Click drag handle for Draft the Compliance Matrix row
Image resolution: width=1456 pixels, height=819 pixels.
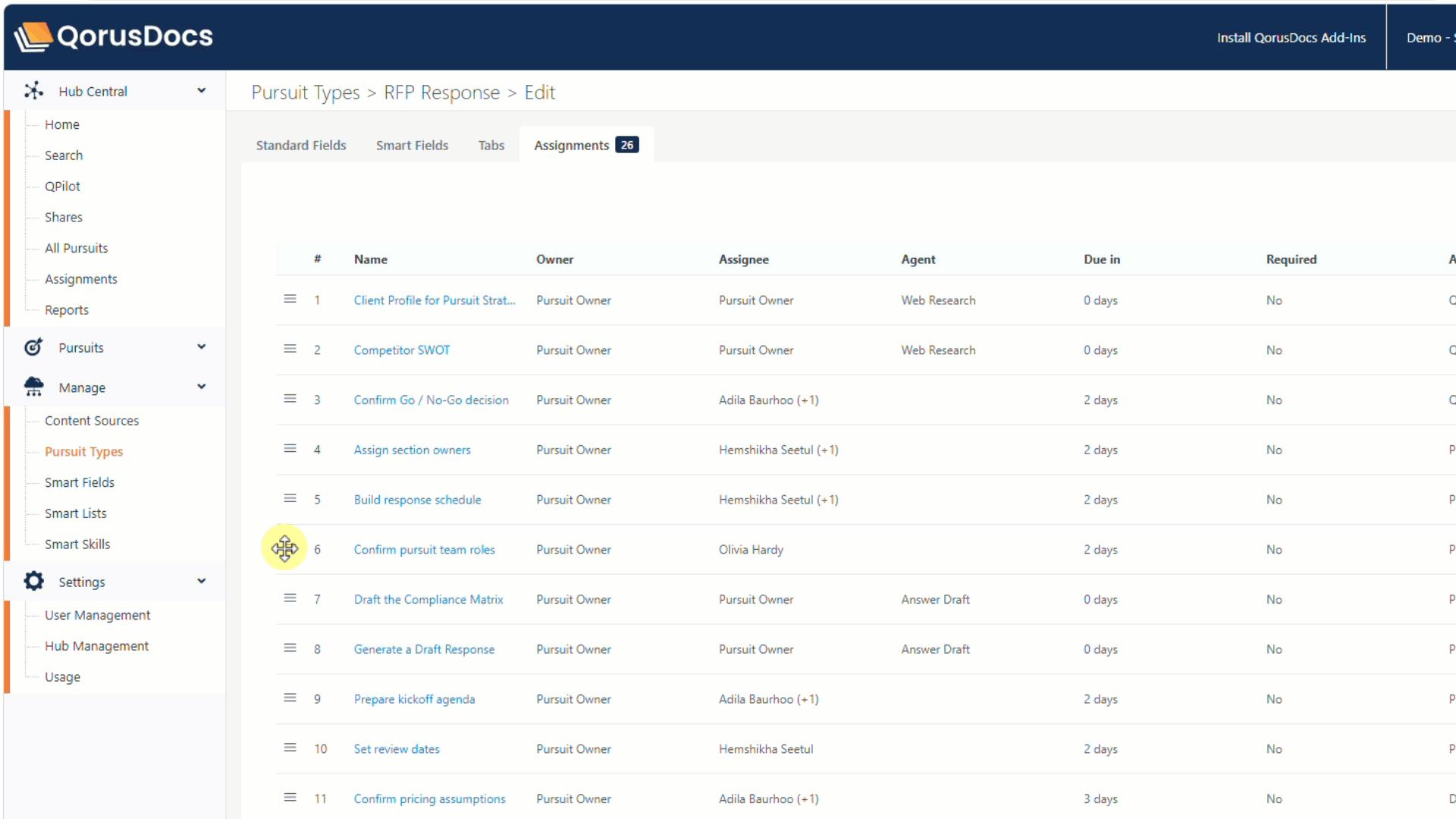point(290,599)
